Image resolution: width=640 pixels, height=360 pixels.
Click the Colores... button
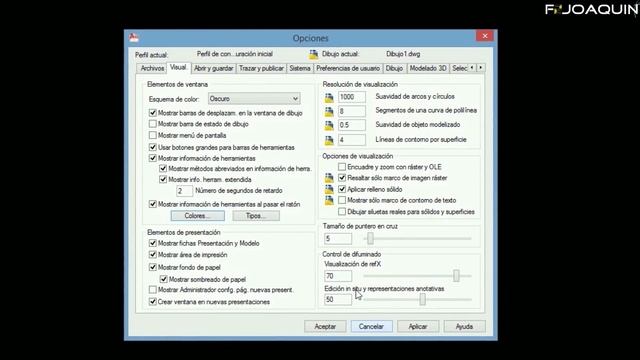[198, 216]
